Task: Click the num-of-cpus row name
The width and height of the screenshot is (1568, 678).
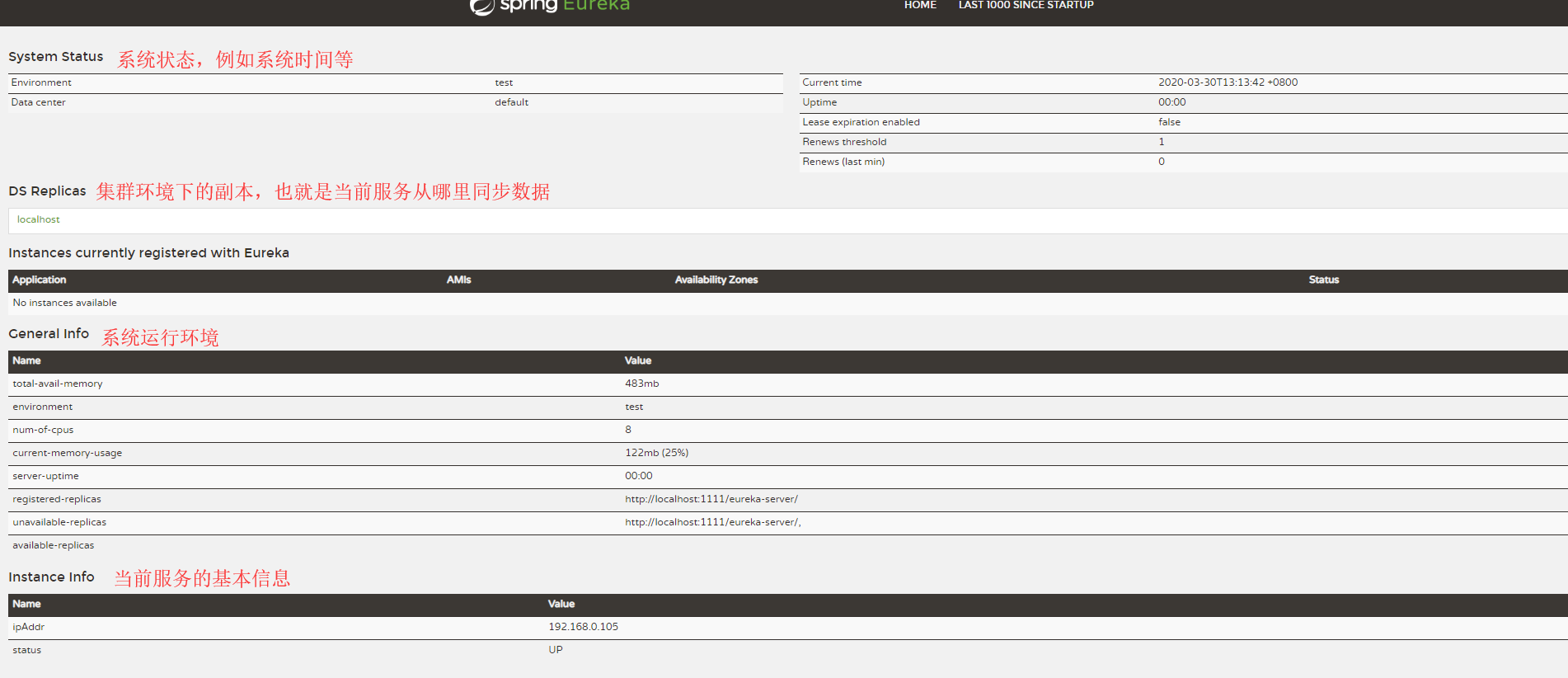Action: (x=43, y=430)
